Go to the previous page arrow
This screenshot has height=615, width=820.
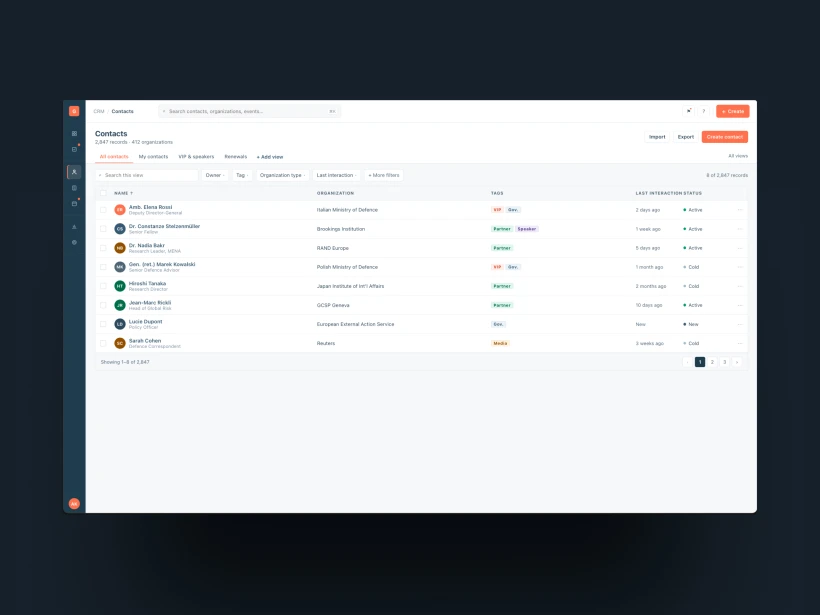click(688, 362)
